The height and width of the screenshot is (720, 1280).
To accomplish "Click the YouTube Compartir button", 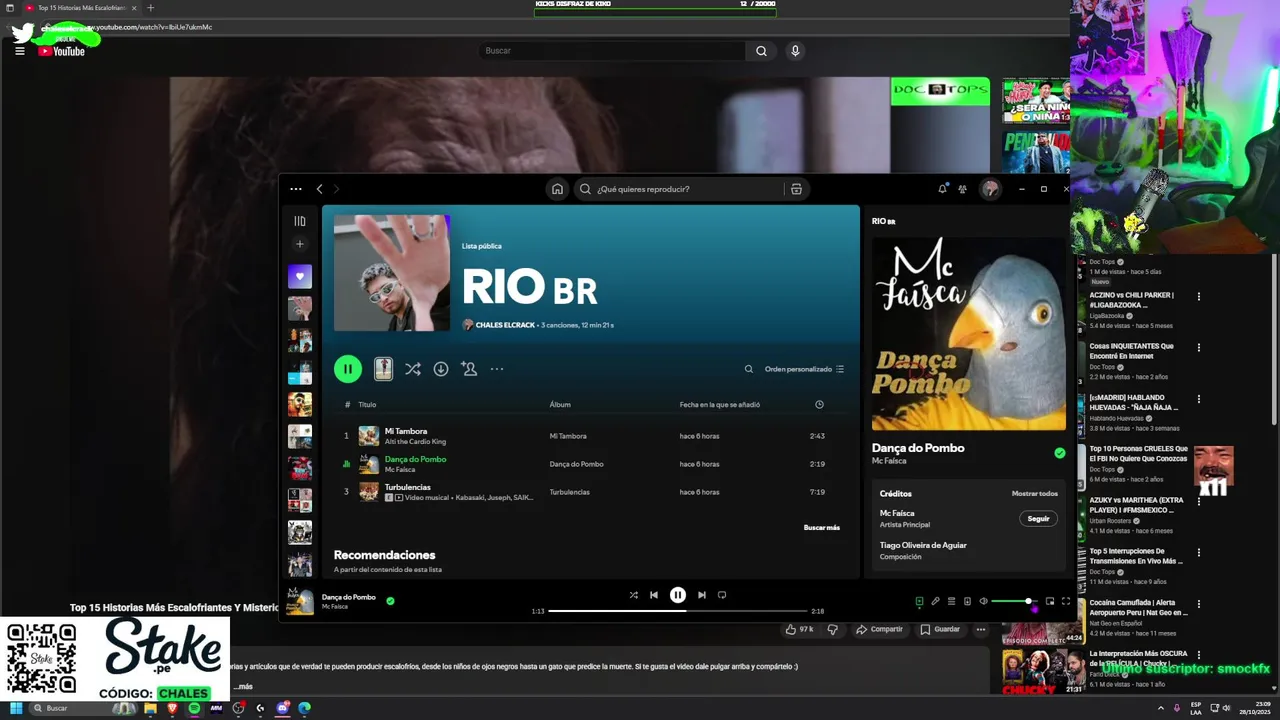I will tap(880, 629).
